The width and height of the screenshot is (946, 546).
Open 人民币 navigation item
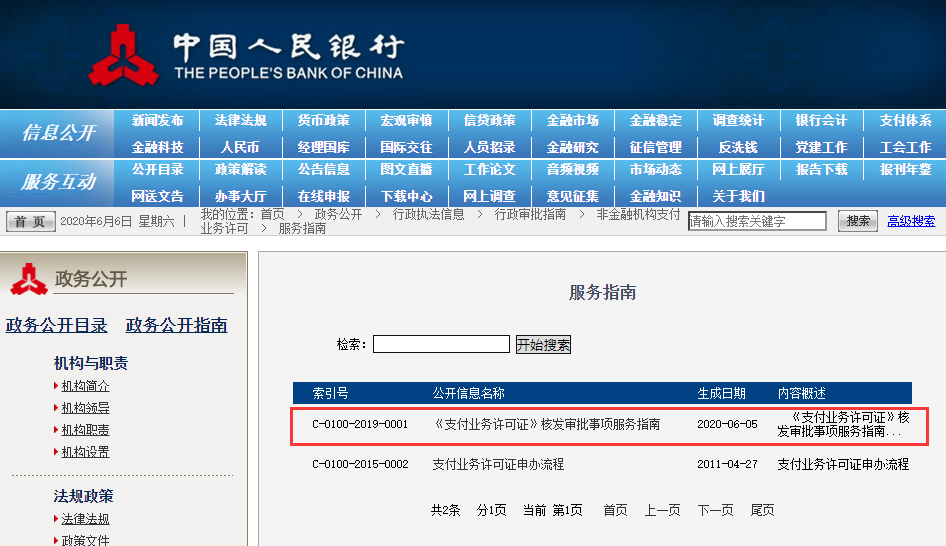(x=240, y=147)
